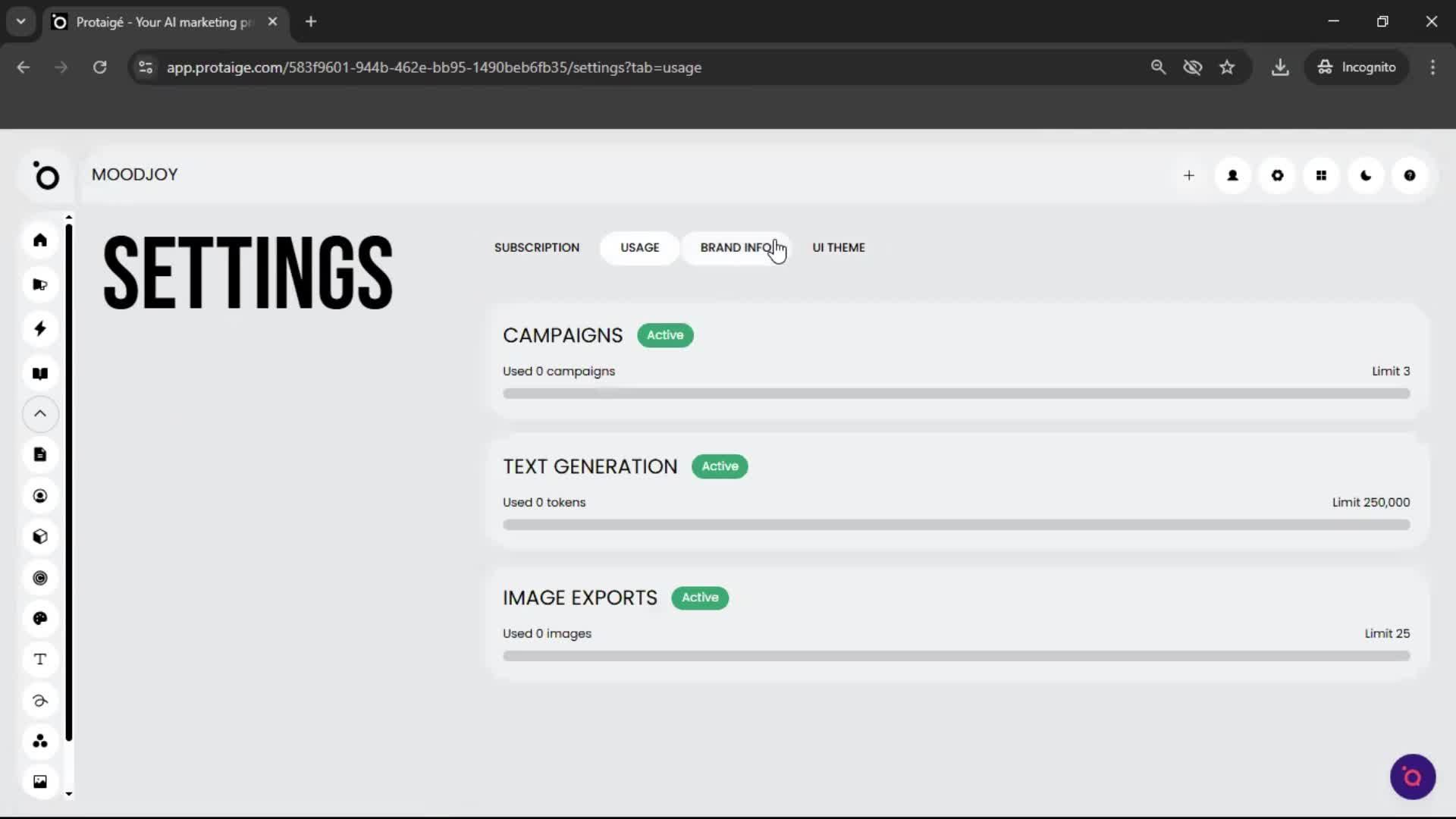Select the 3D cube icon in sidebar
Screen dimensions: 1456x819
tap(40, 536)
